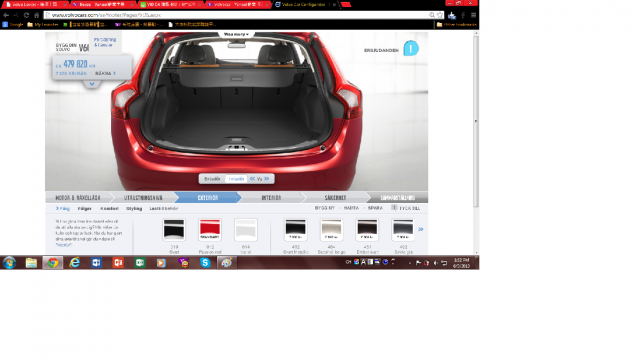Expand the Visa mera dropdown at top
Viewport: 640px width, 360px height.
click(x=236, y=34)
